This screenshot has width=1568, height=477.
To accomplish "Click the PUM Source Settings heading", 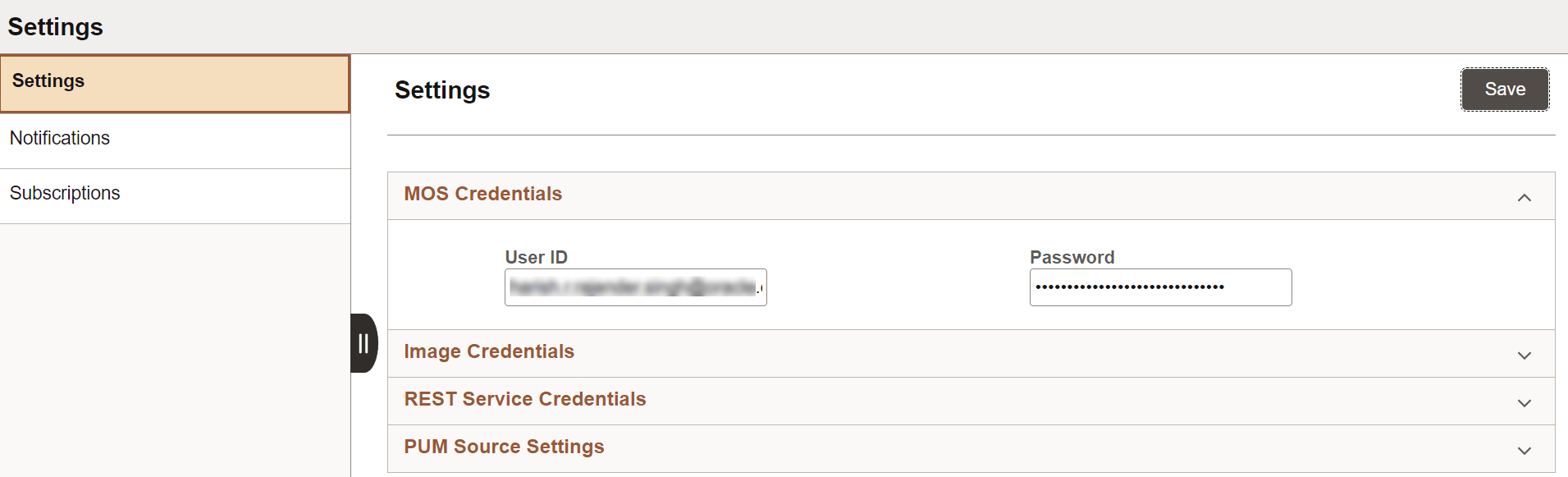I will click(x=504, y=447).
